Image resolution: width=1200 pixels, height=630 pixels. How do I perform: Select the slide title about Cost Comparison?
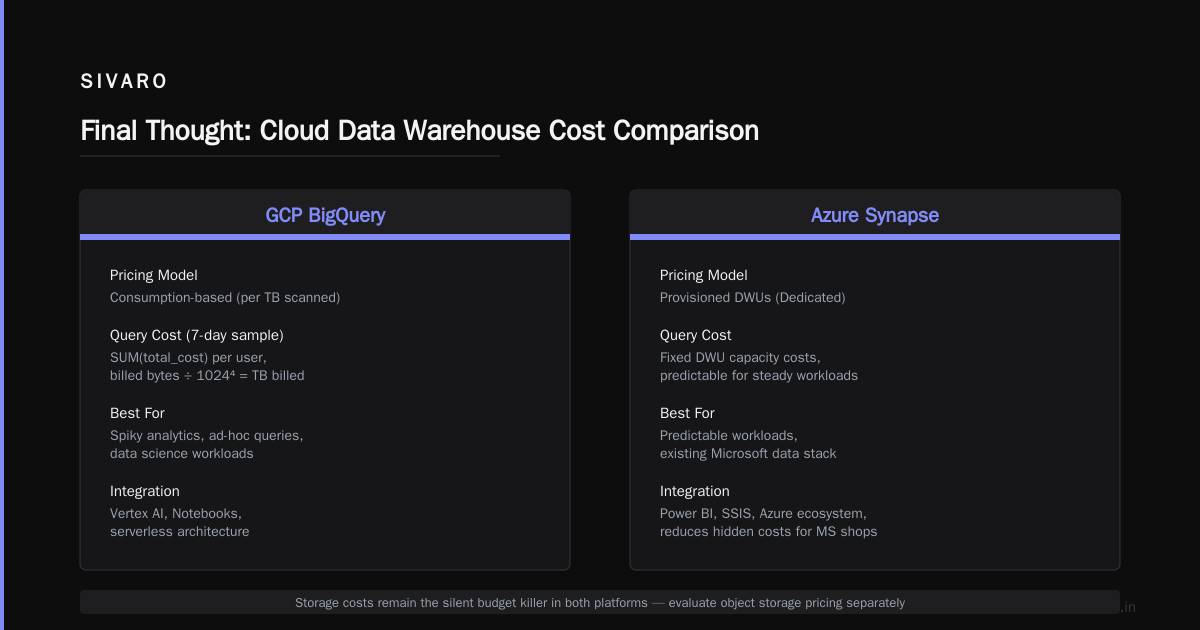point(419,131)
